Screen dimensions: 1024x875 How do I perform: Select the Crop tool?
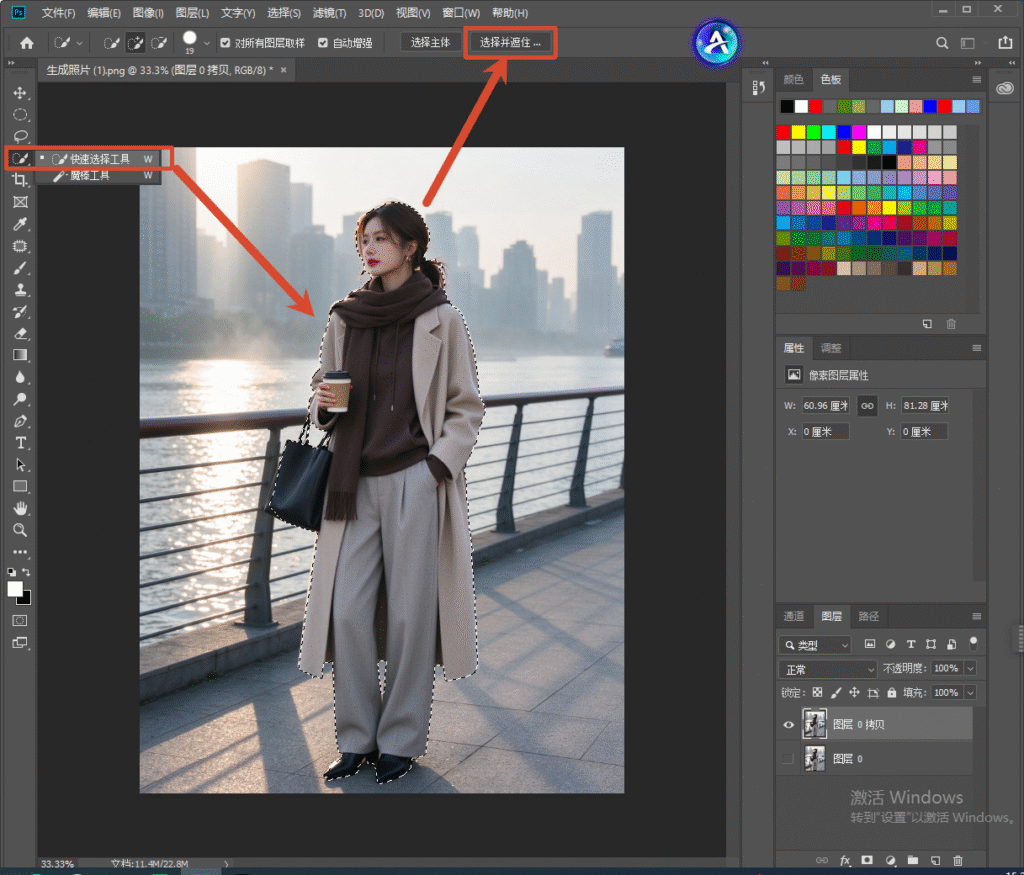coord(20,180)
